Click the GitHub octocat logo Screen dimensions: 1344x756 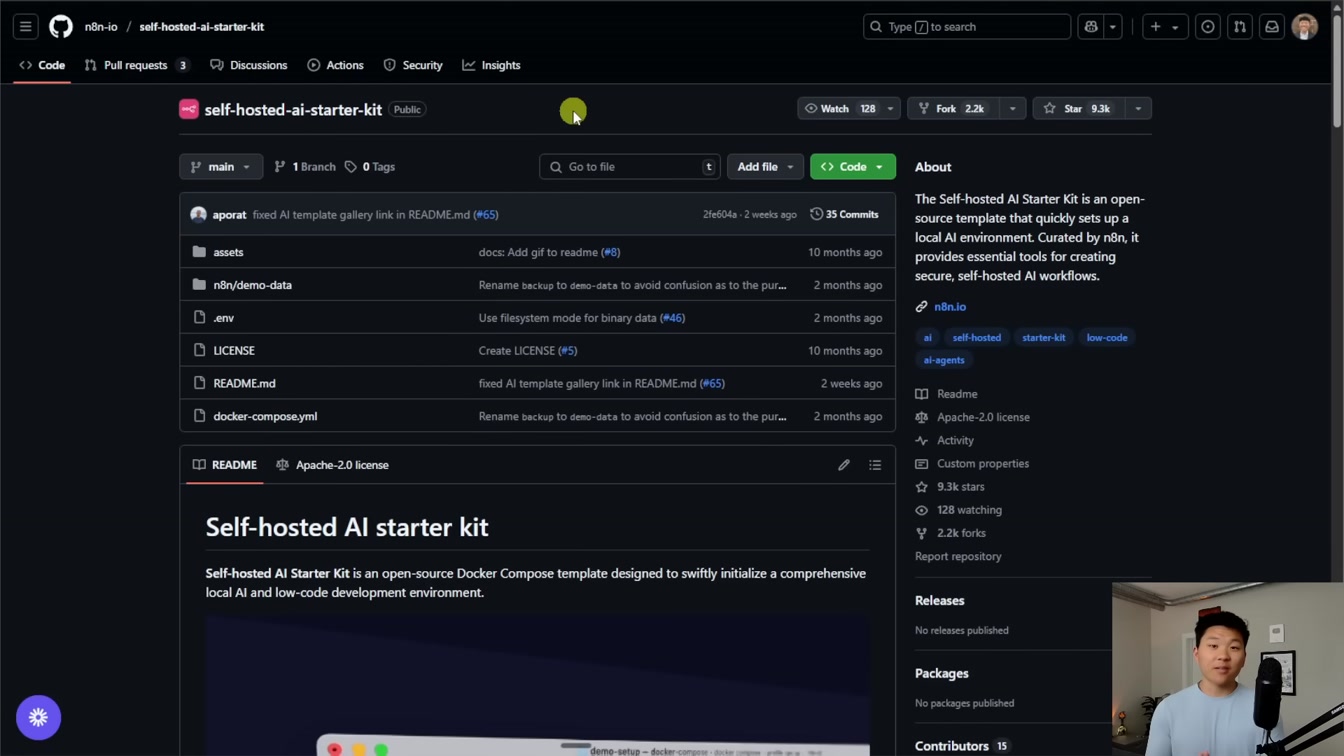(61, 27)
